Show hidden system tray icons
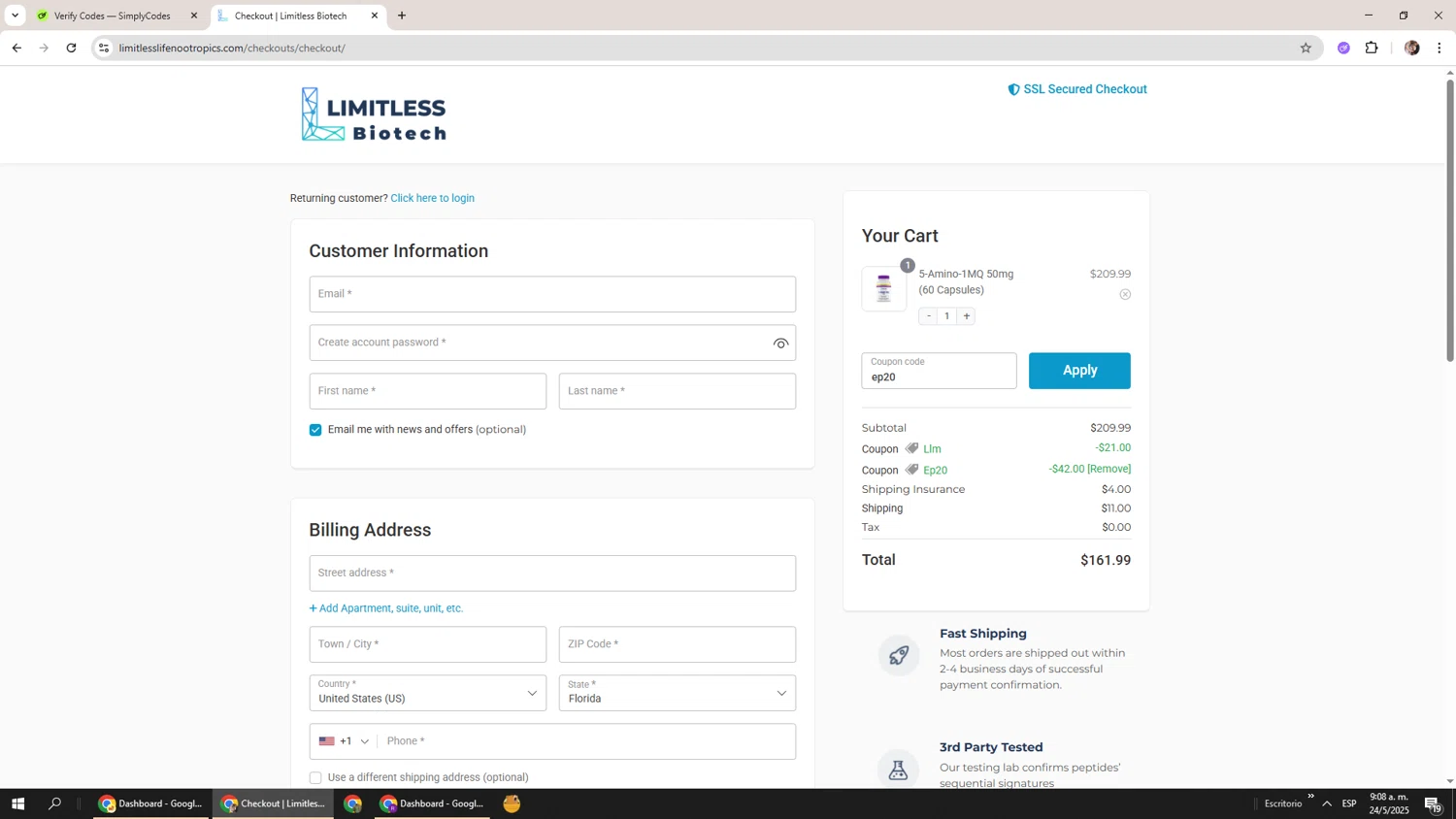Image resolution: width=1456 pixels, height=819 pixels. coord(1326,803)
